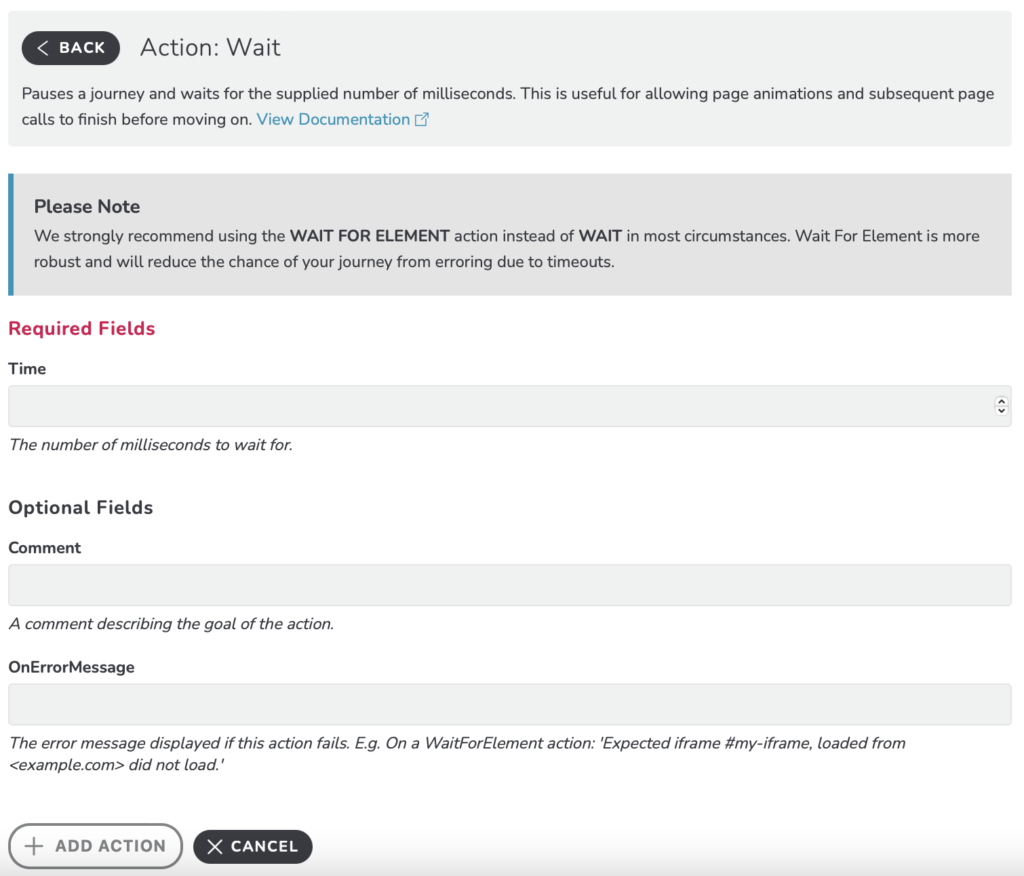Click the Please Note heading
Image resolution: width=1024 pixels, height=876 pixels.
pyautogui.click(x=87, y=206)
